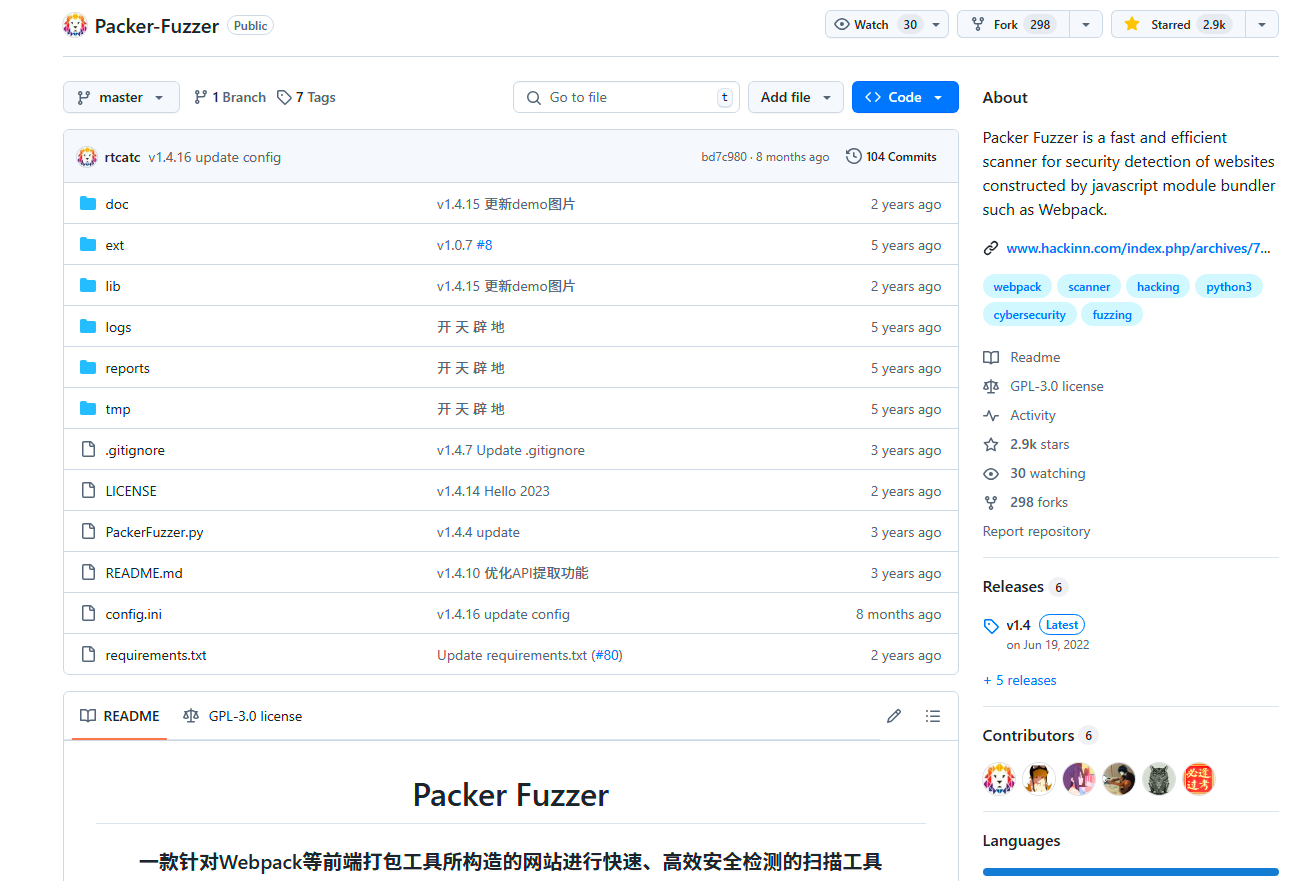This screenshot has width=1301, height=881.
Task: Click the LICENSE file icon
Action: 88,491
